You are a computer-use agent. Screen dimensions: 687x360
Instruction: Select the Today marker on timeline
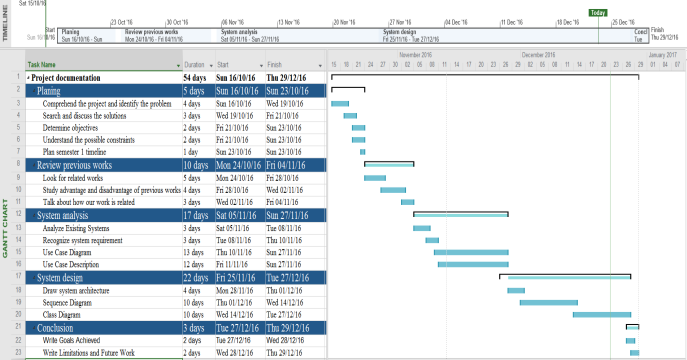pyautogui.click(x=598, y=13)
